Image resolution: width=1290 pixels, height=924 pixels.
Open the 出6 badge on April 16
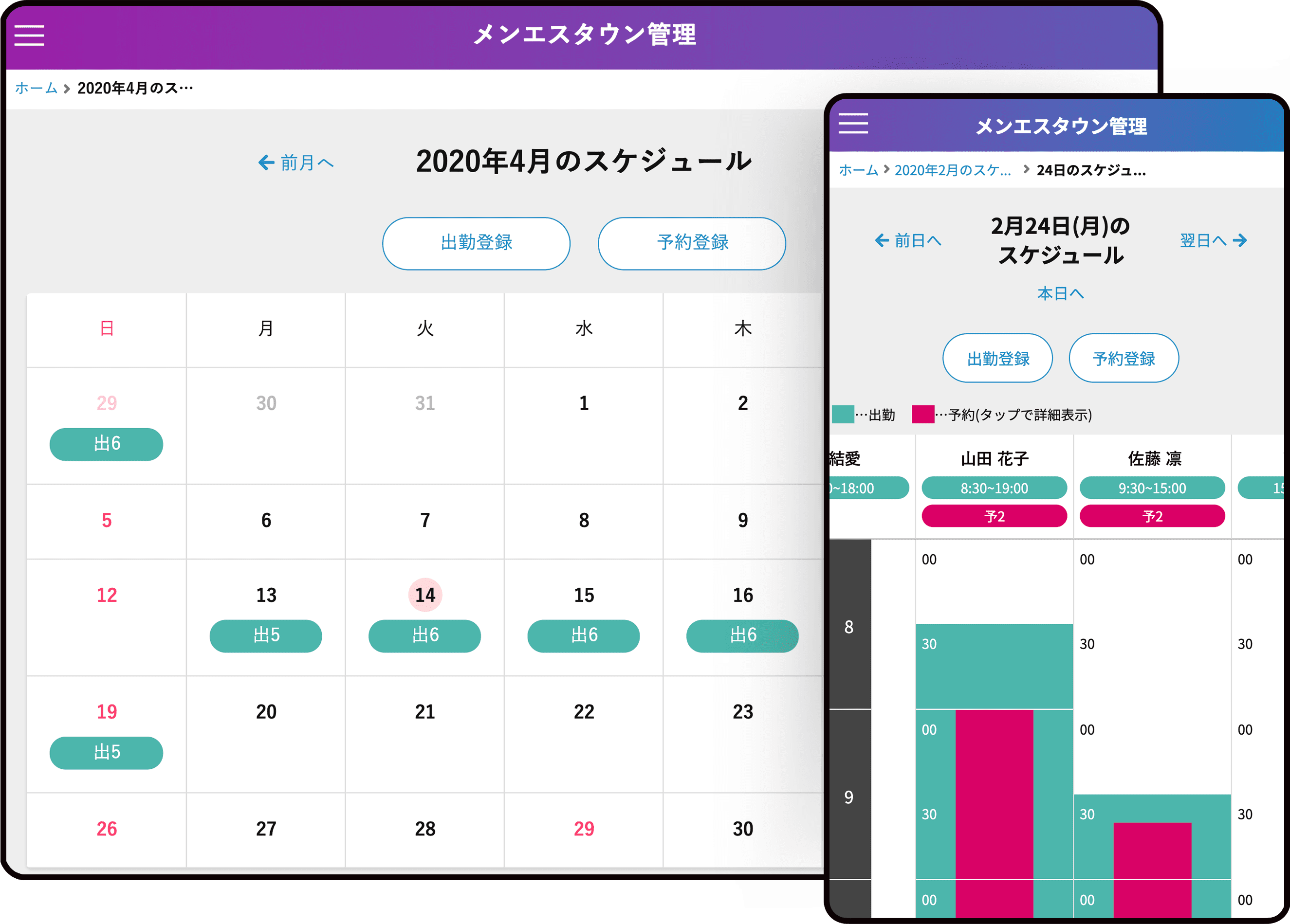[742, 636]
